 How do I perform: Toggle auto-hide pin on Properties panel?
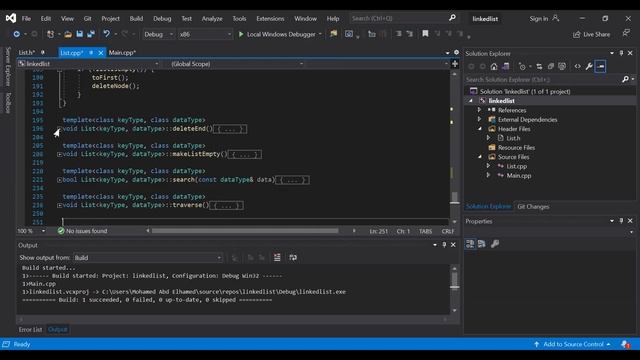click(621, 221)
